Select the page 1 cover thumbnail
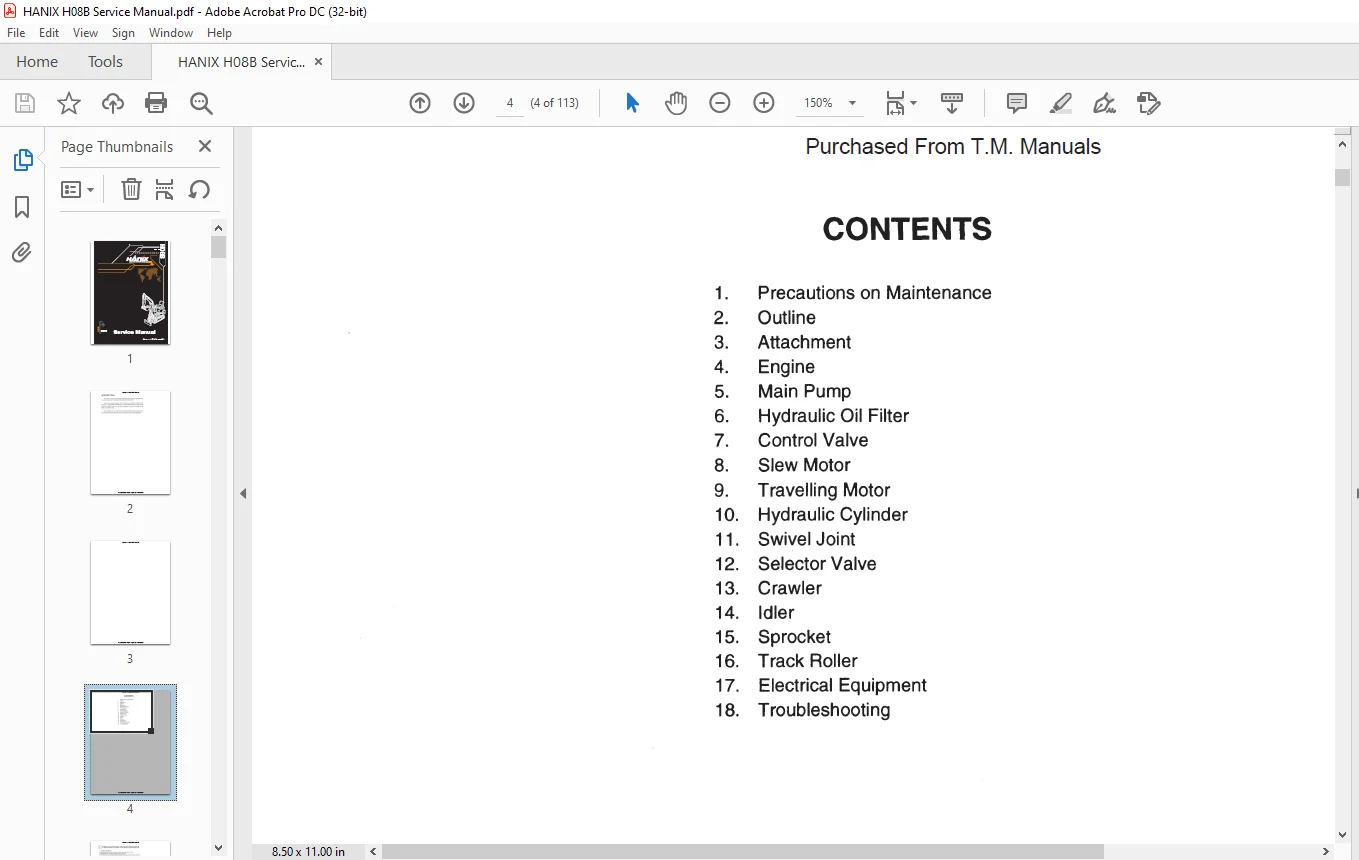 pos(130,293)
